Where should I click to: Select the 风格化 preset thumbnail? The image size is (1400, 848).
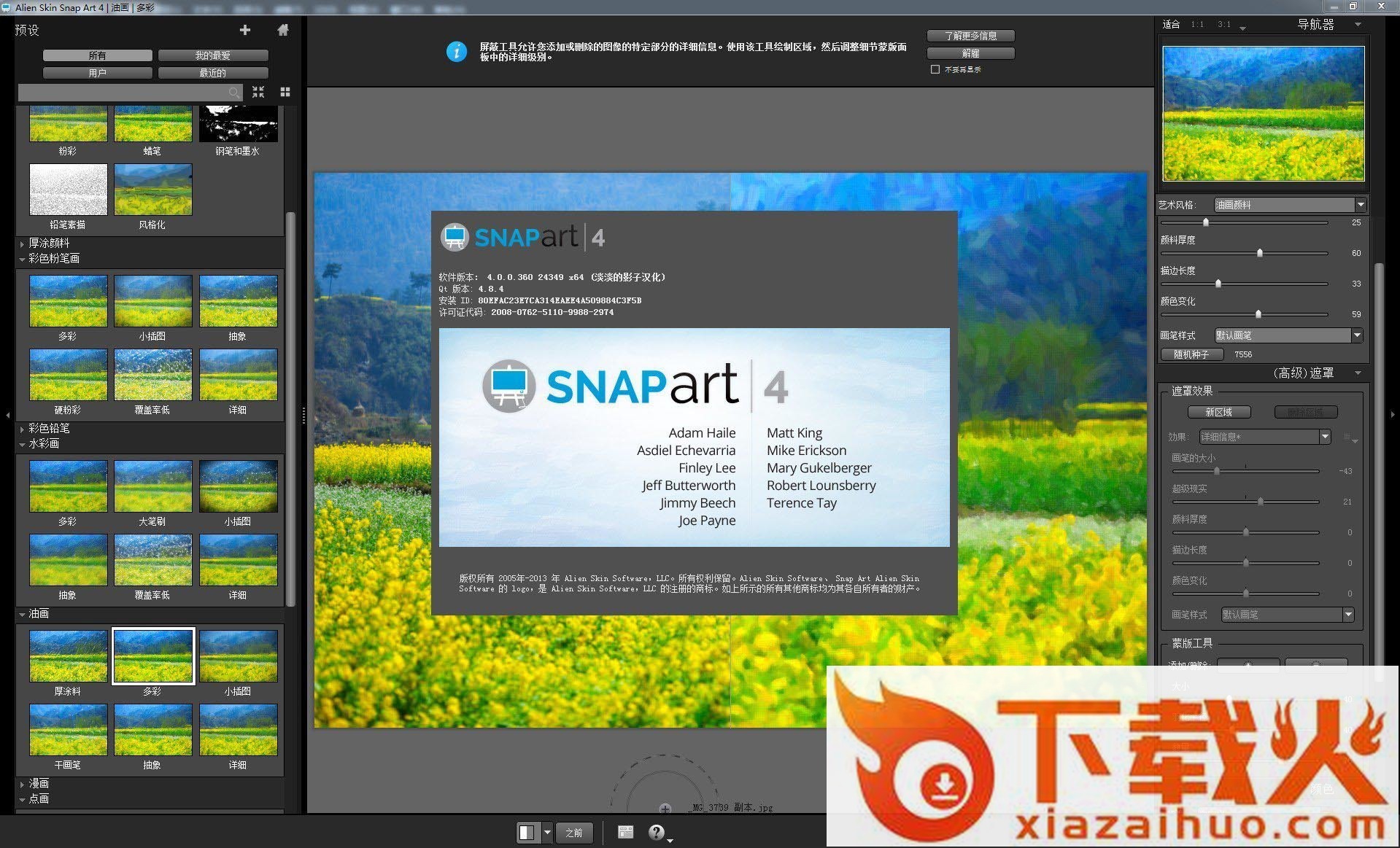[x=152, y=190]
